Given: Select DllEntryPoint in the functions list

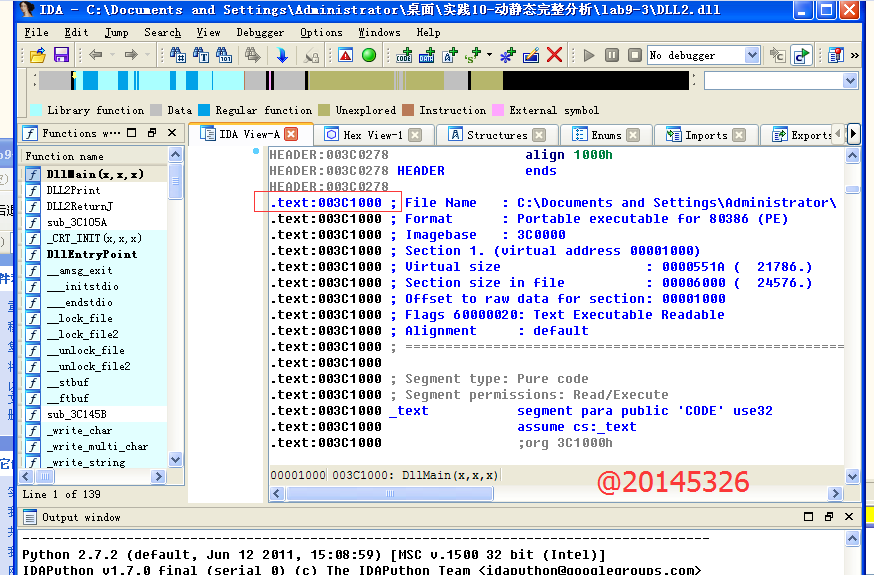Looking at the screenshot, I should (x=91, y=254).
